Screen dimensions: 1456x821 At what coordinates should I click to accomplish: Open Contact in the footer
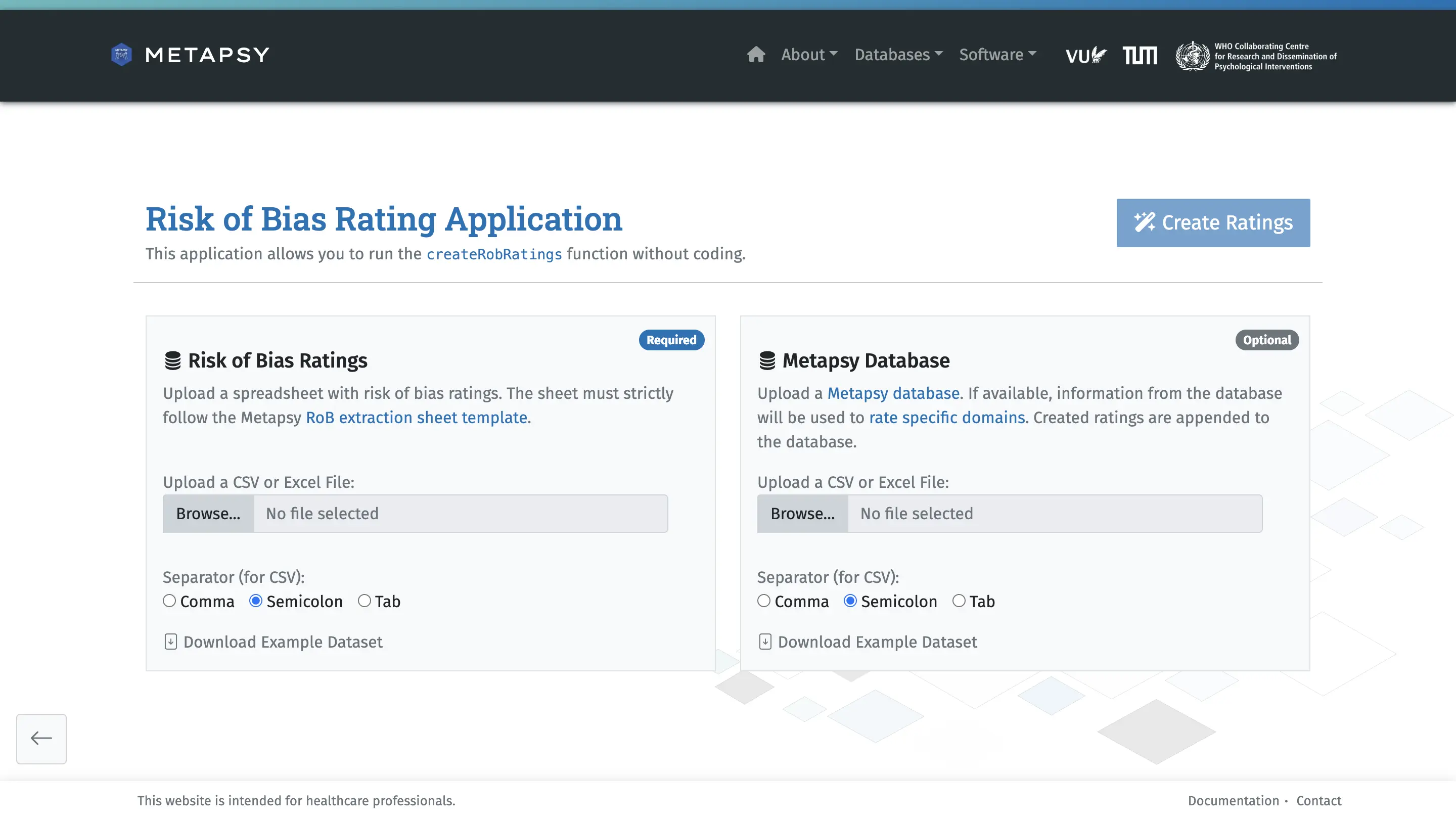(x=1318, y=801)
